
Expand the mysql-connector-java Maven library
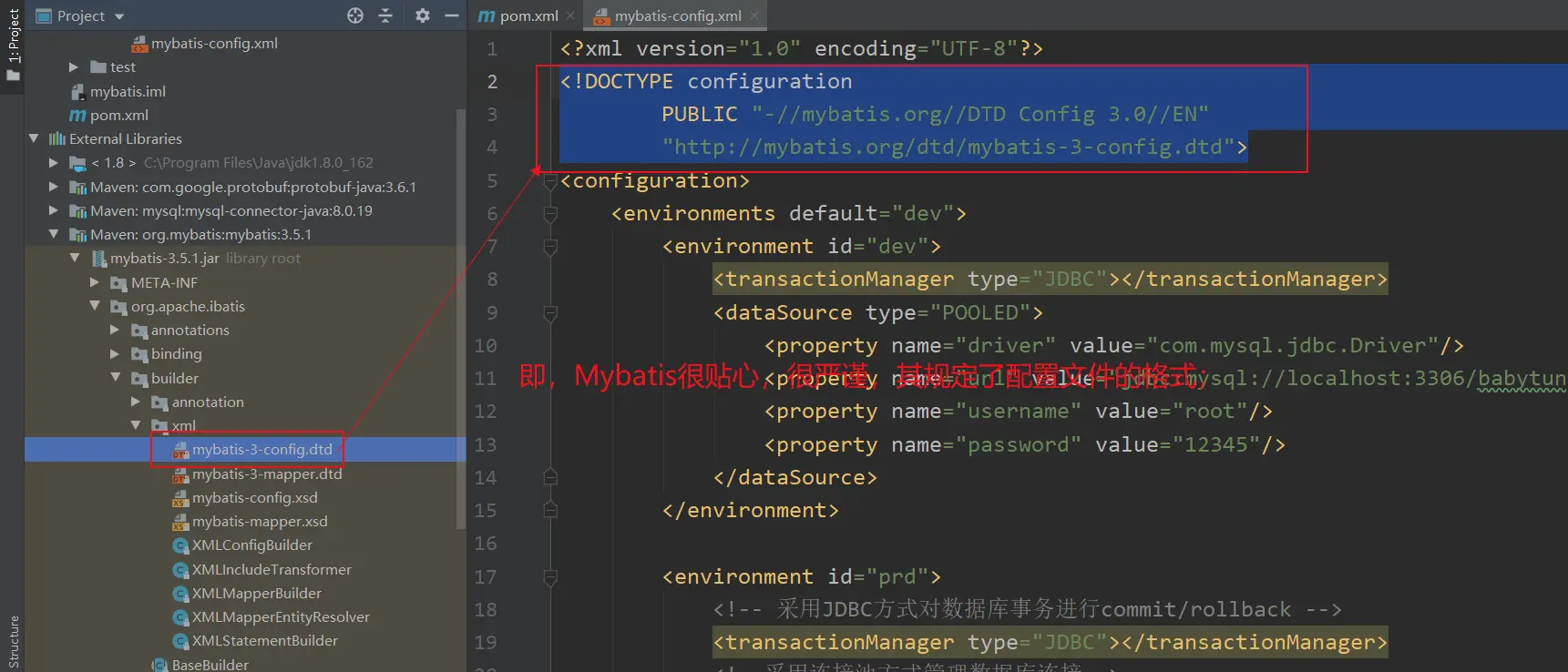[x=54, y=211]
